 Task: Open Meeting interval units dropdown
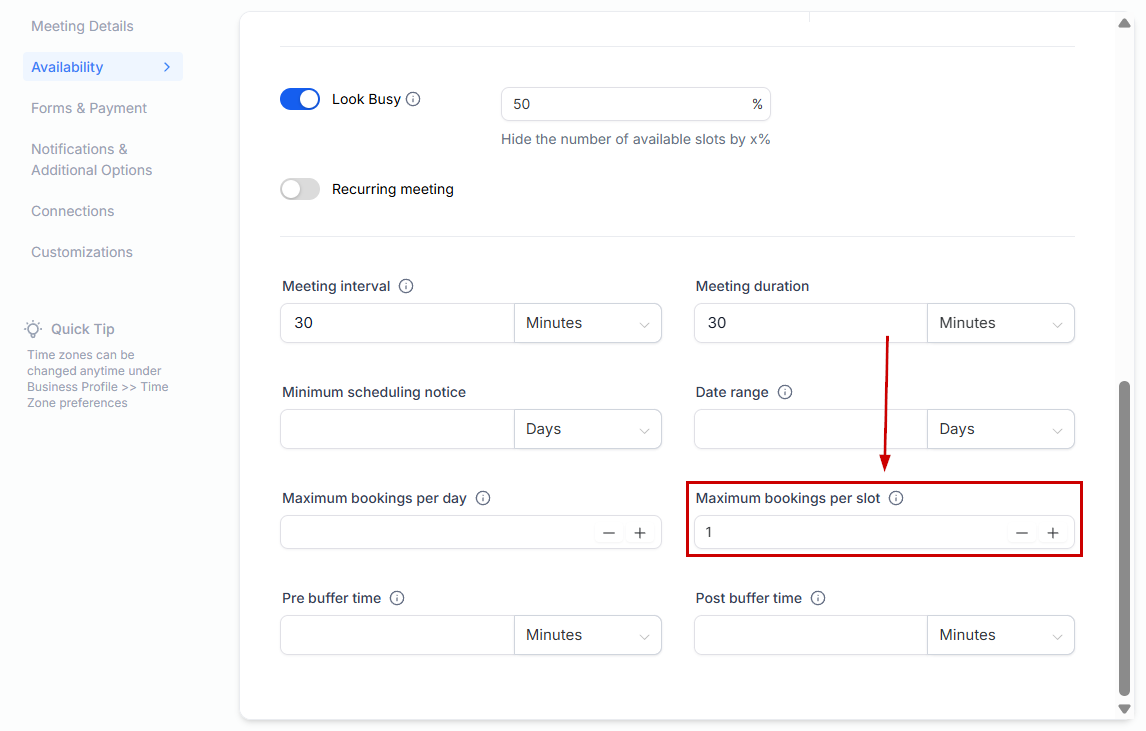pos(587,323)
